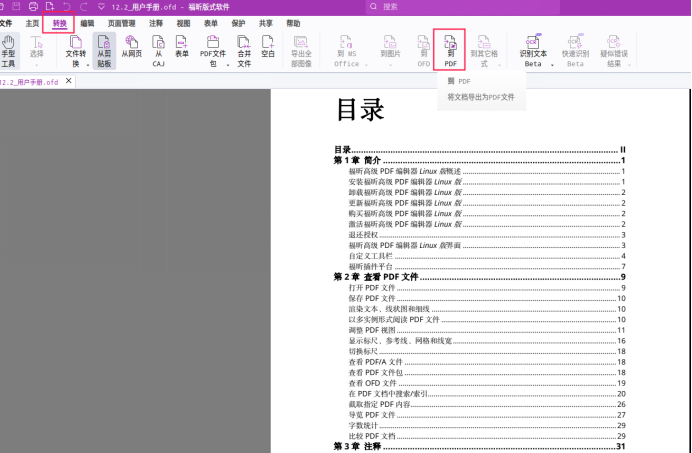692x453 pixels.
Task: Click the create new document icon in title bar
Action: pyautogui.click(x=50, y=6)
